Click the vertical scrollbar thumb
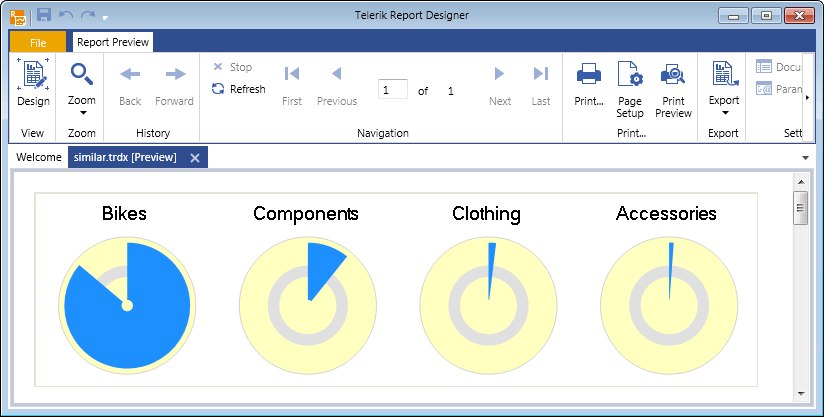 pos(800,208)
